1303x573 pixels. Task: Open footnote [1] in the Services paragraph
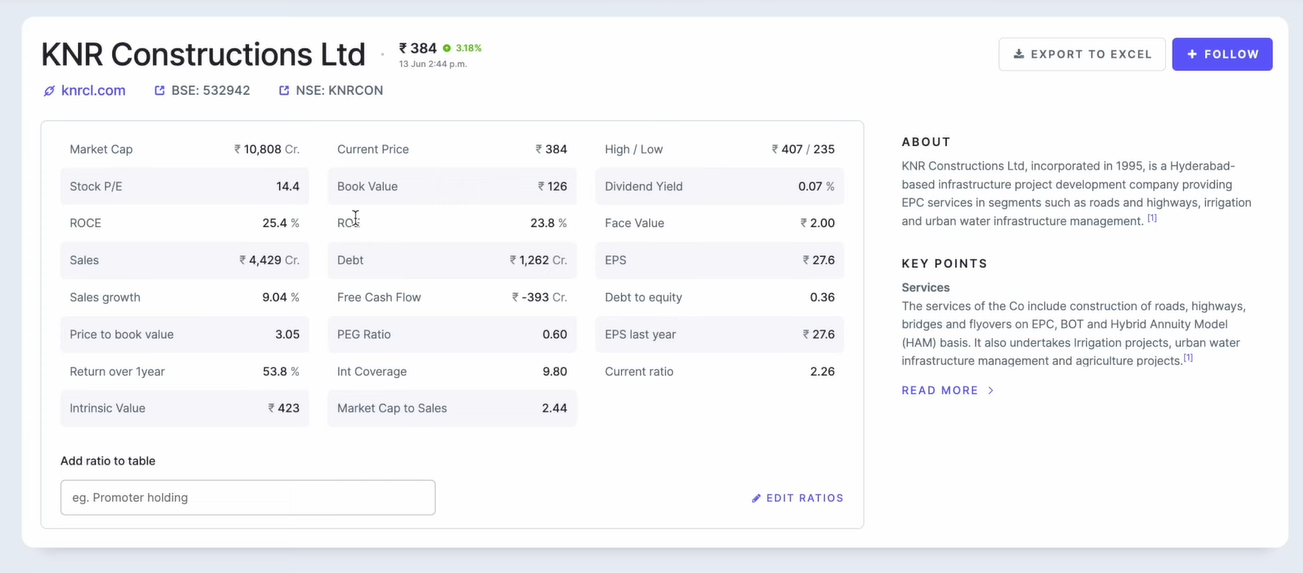coord(1188,357)
